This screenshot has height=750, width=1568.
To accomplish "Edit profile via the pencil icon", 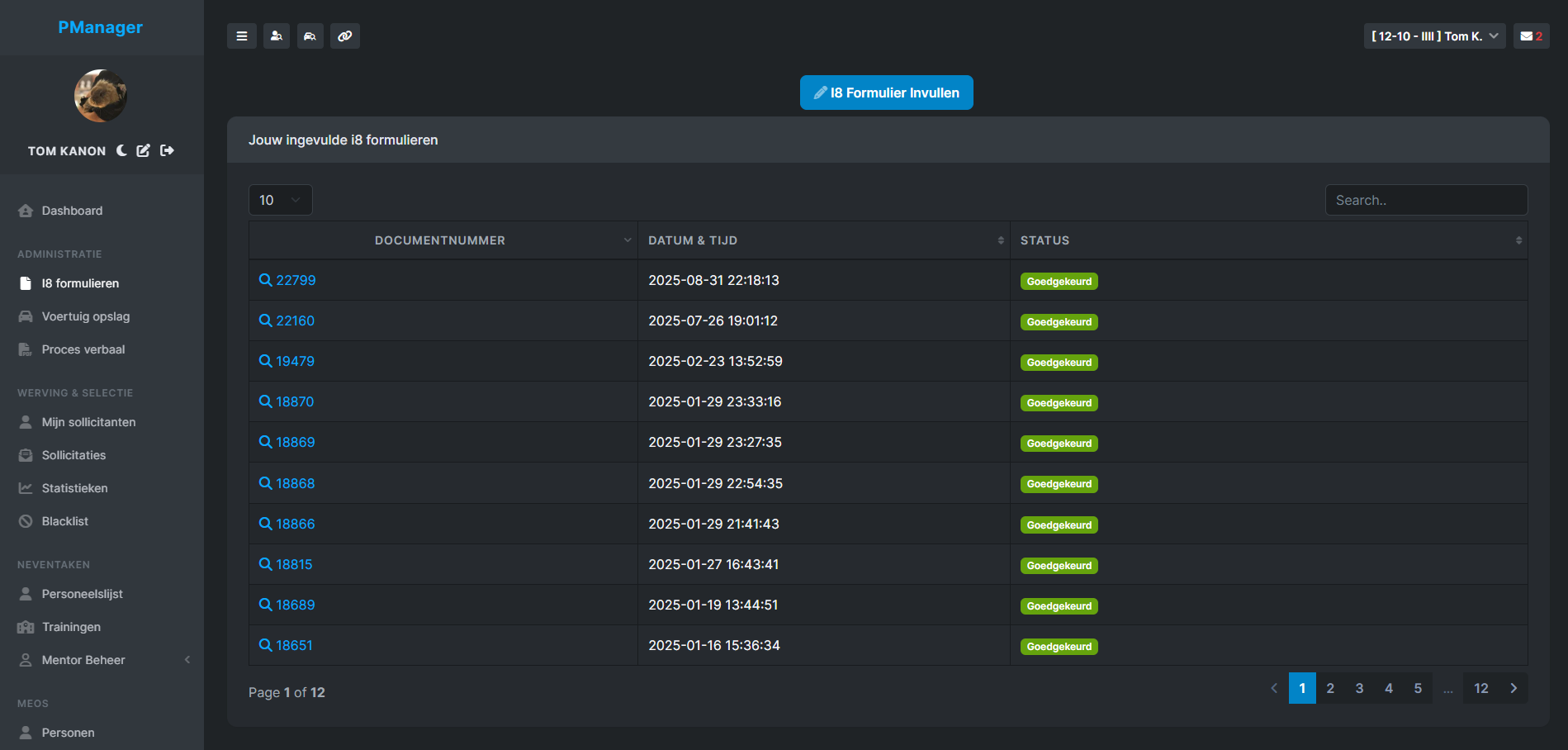I will [143, 150].
